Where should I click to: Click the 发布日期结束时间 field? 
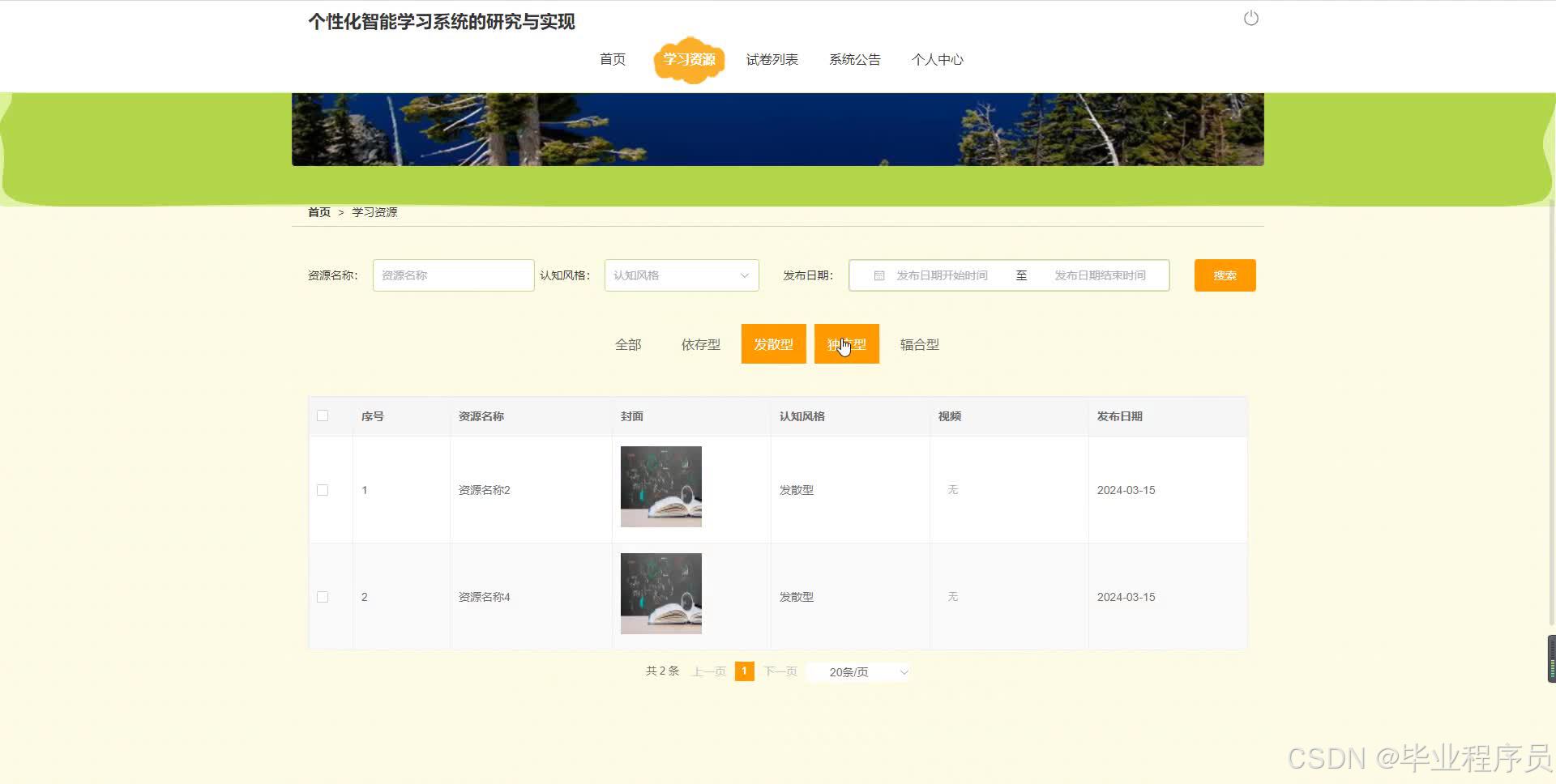tap(1100, 275)
